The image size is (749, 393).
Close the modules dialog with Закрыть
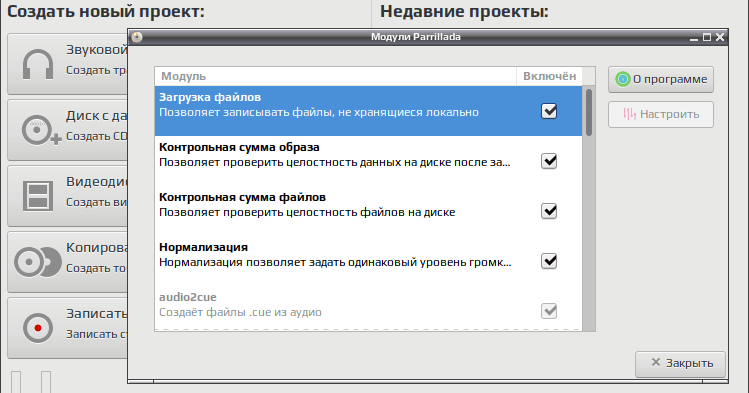click(x=680, y=363)
